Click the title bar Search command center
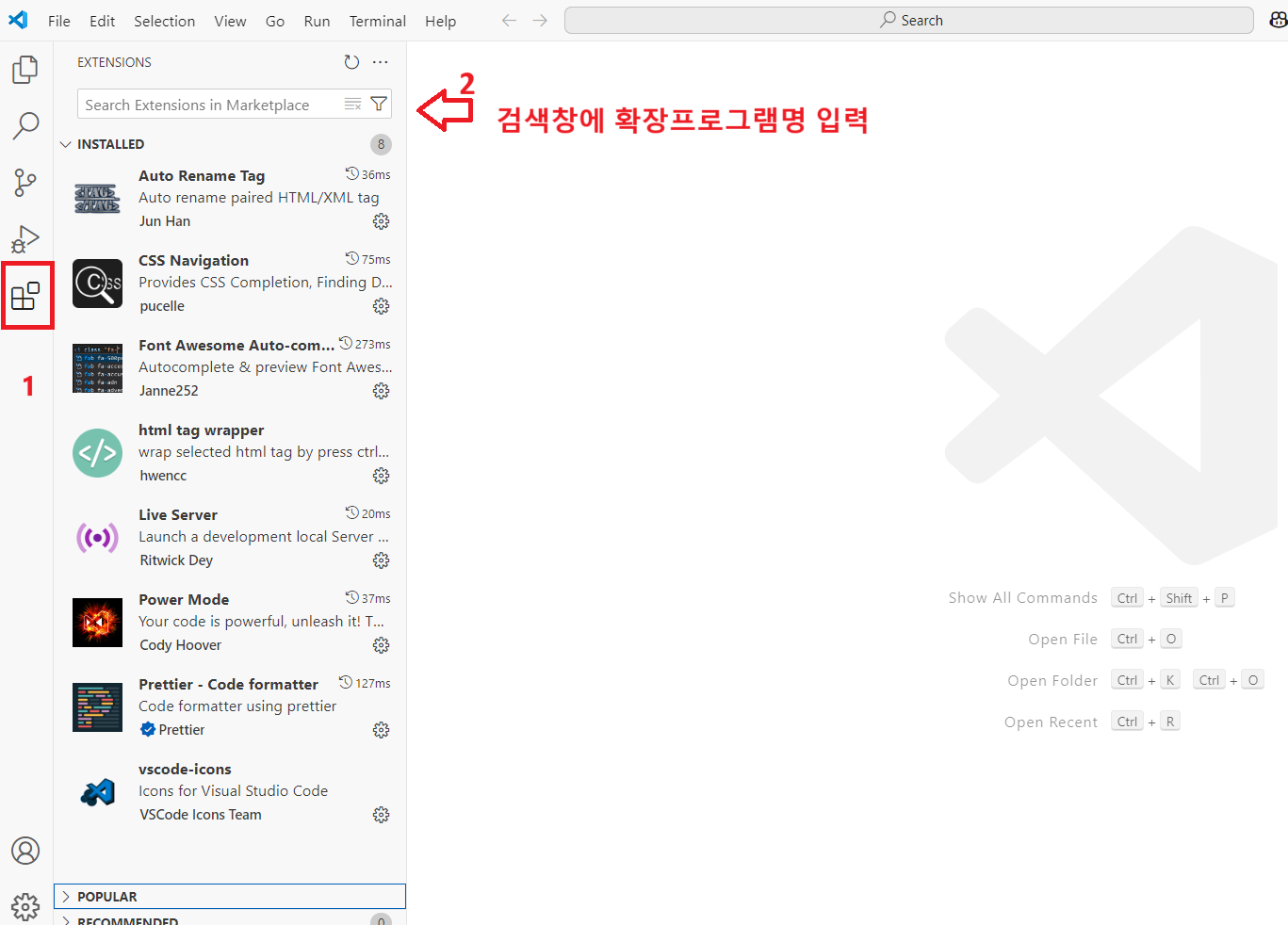The width and height of the screenshot is (1288, 925). pos(909,20)
